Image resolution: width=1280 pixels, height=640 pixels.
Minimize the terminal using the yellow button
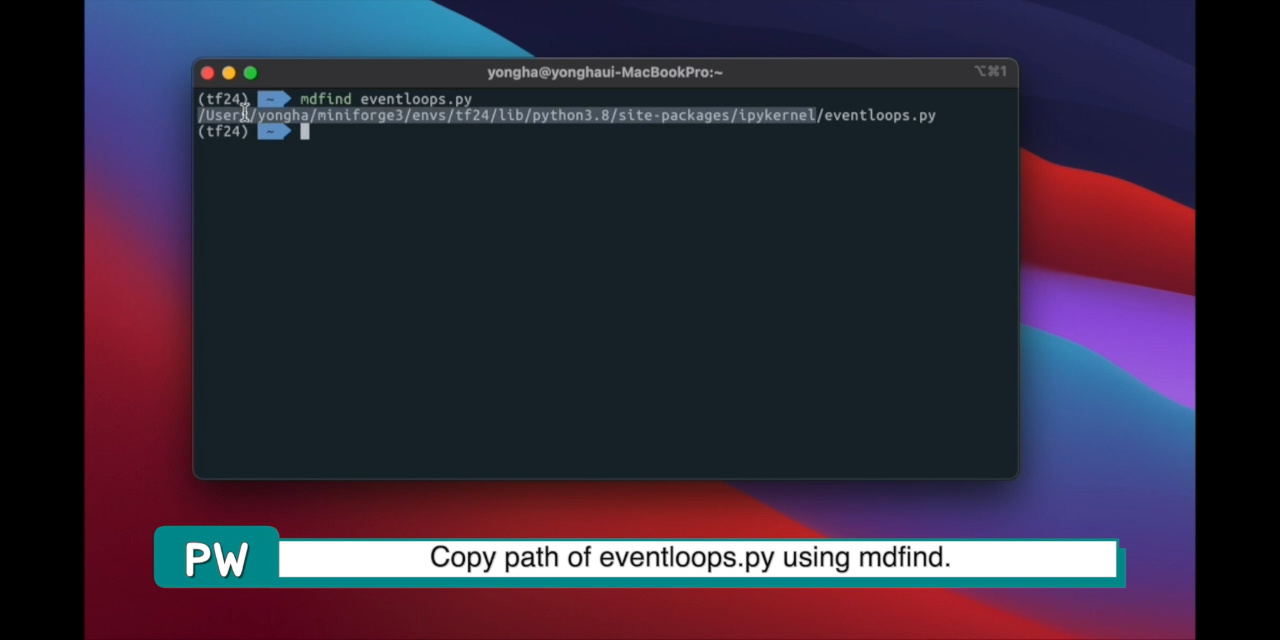229,73
